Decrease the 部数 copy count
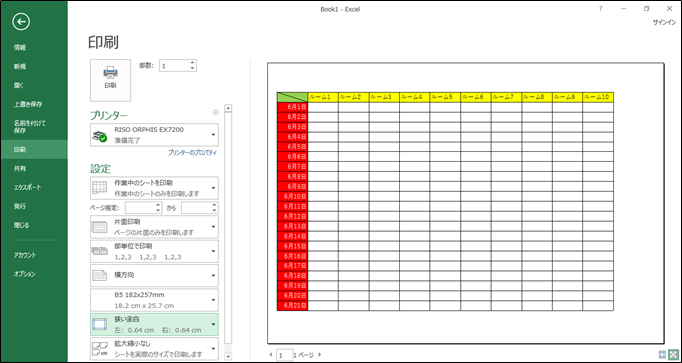682x363 pixels. pos(192,69)
